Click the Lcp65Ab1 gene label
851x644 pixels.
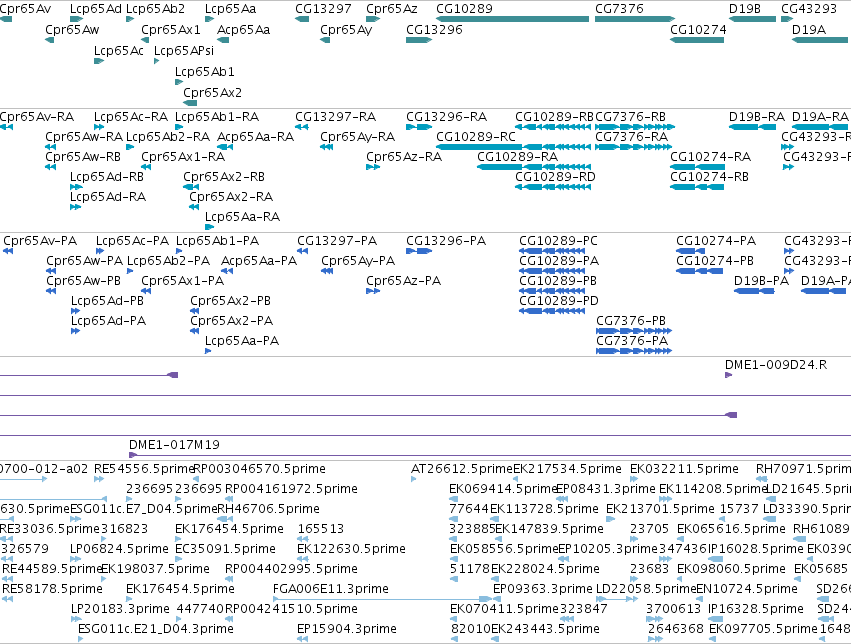(x=205, y=72)
